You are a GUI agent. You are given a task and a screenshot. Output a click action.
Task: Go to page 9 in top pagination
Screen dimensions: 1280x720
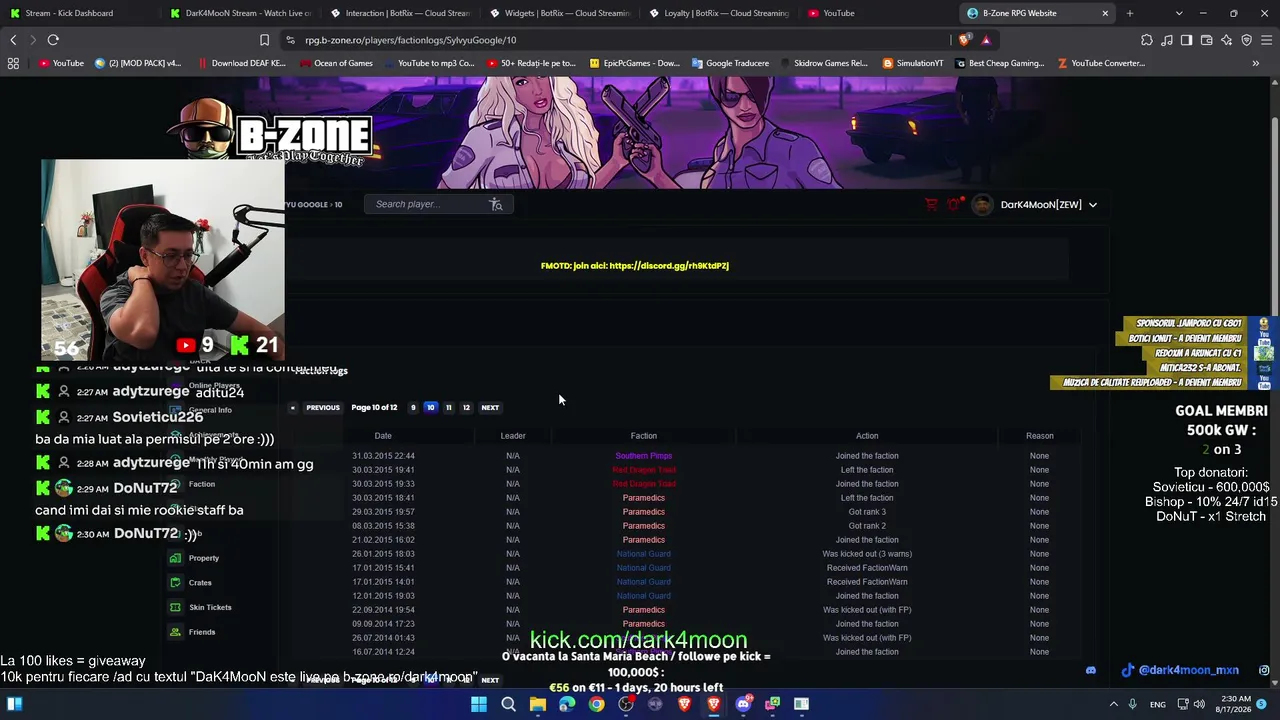pyautogui.click(x=413, y=408)
